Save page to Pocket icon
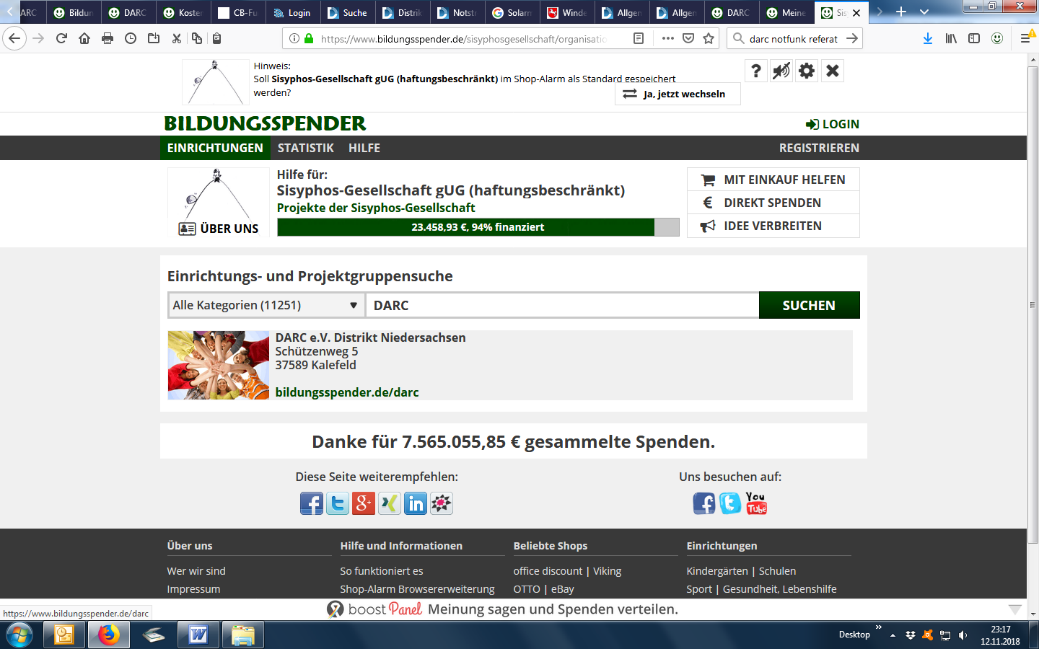 (x=688, y=38)
